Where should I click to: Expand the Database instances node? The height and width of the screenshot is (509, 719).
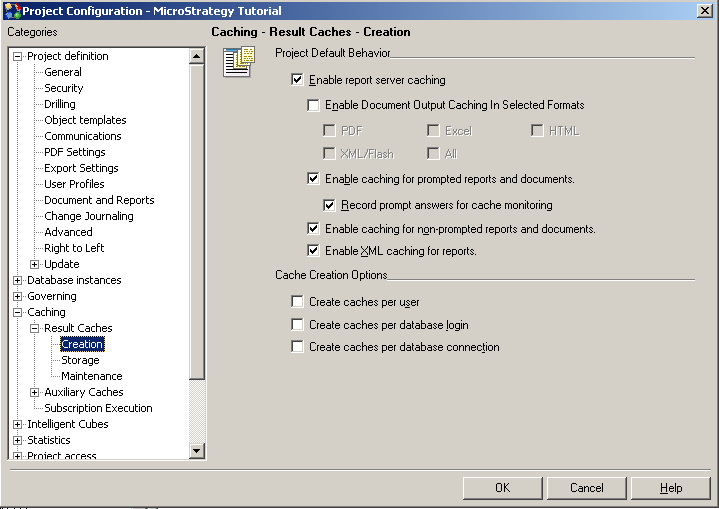(17, 280)
